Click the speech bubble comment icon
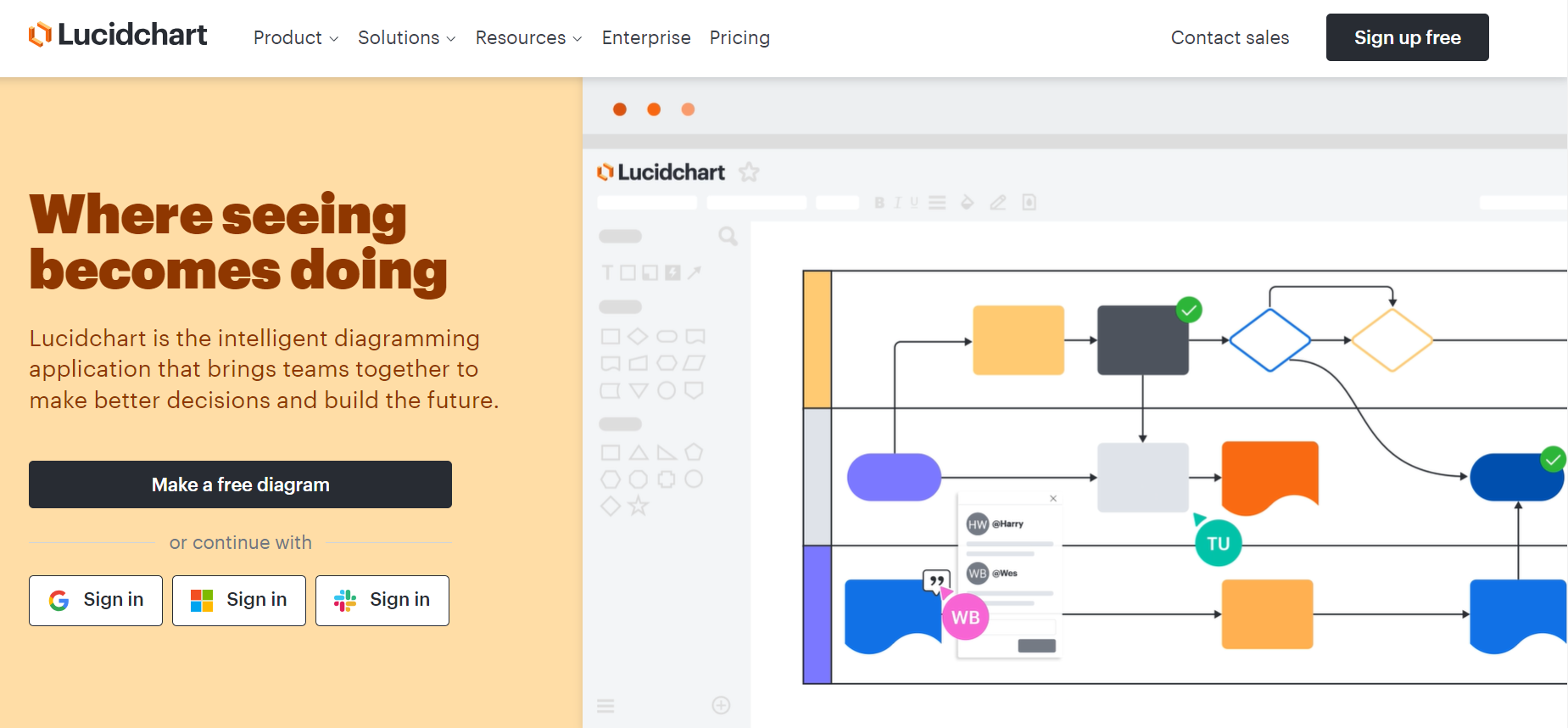Screen dimensions: 1568x728 click(x=935, y=581)
